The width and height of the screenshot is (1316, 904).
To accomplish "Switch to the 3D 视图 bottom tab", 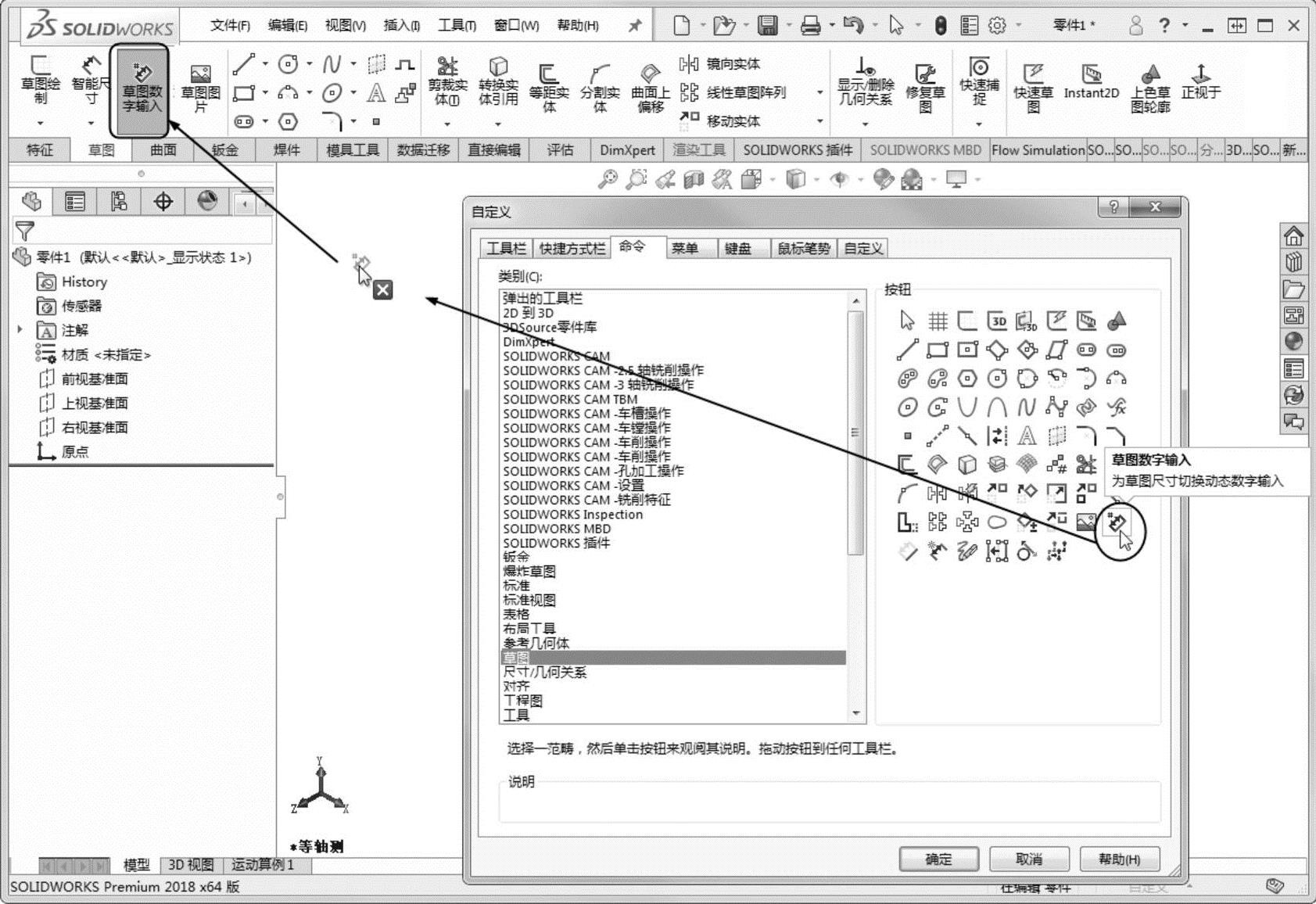I will [x=191, y=865].
